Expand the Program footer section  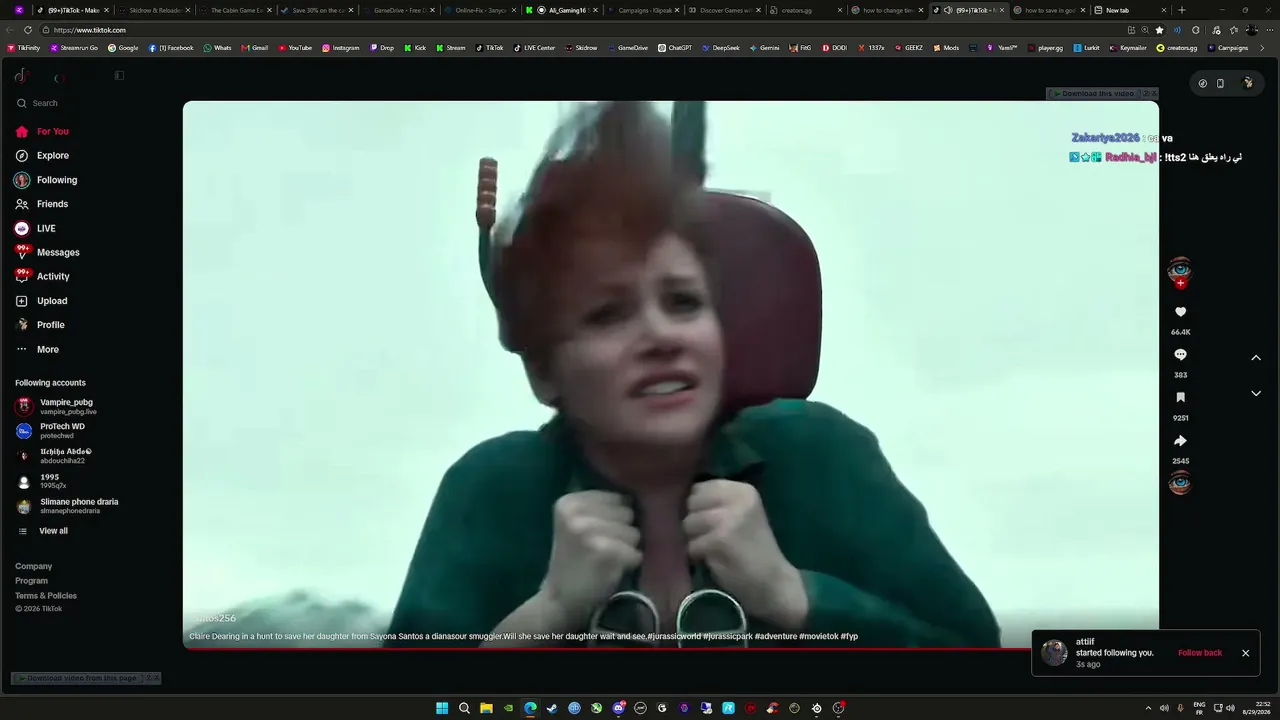[x=31, y=581]
